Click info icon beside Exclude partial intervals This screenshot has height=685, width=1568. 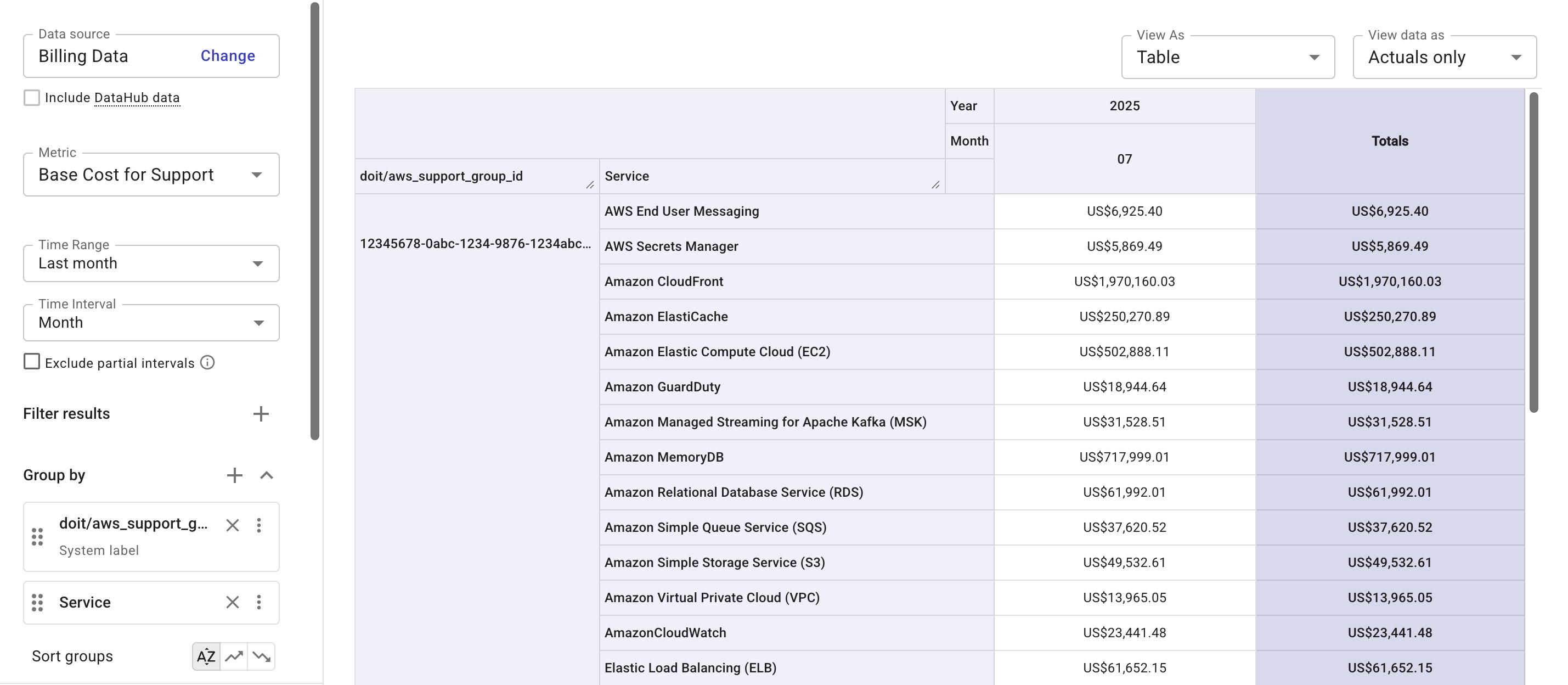207,362
